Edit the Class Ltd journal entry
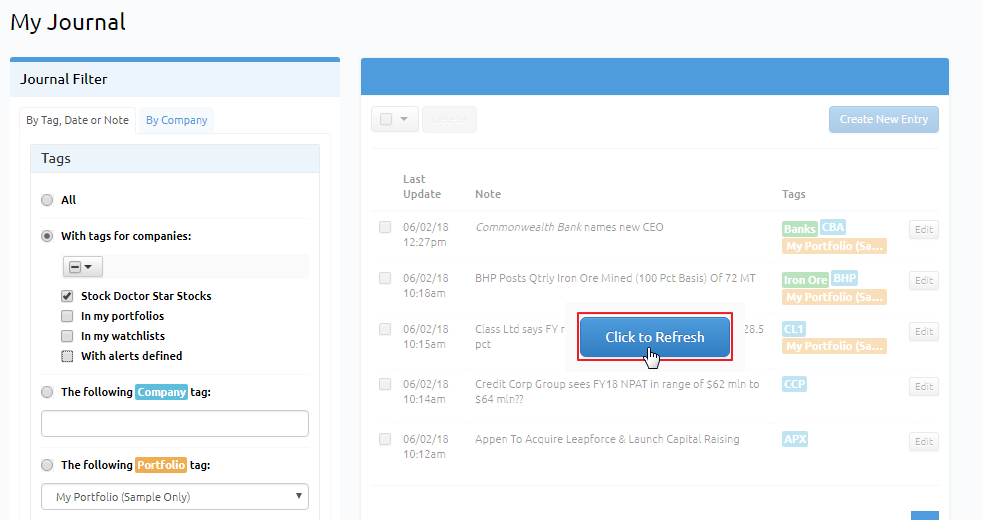Screen dimensions: 983x520 tap(923, 331)
